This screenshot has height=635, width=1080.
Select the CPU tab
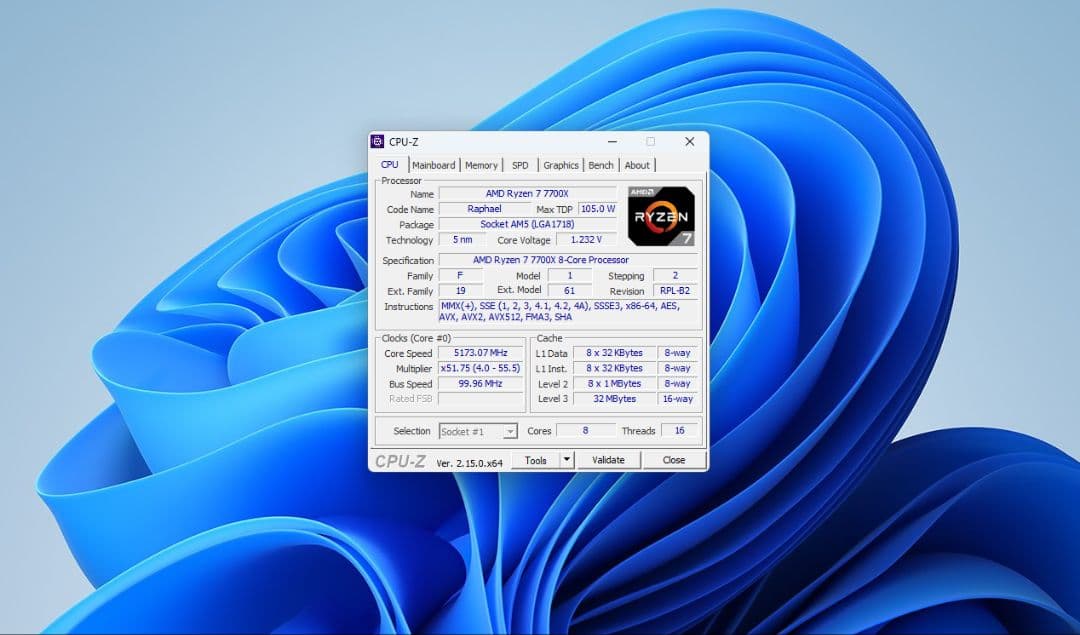click(x=389, y=164)
